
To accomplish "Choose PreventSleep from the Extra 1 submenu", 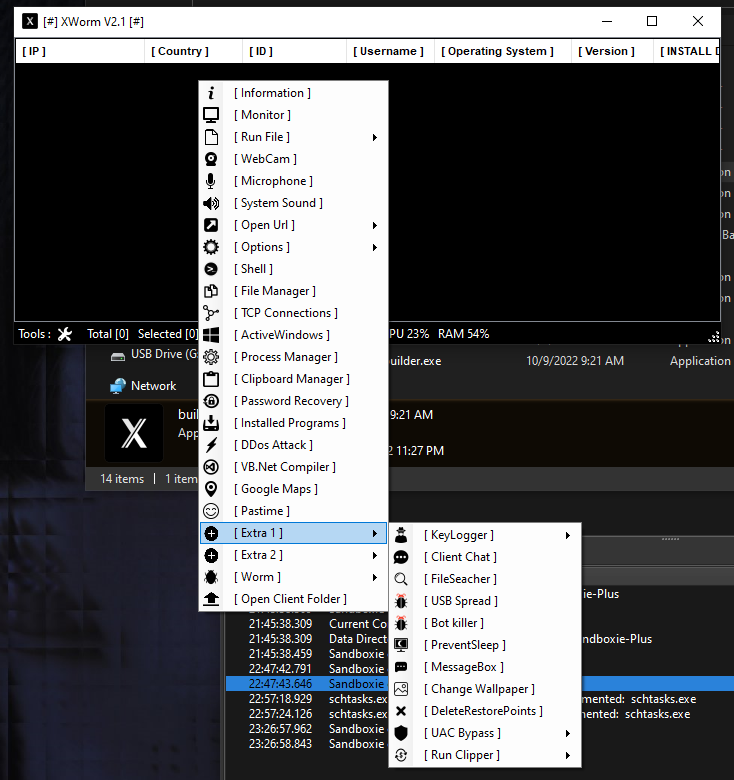I will [484, 645].
